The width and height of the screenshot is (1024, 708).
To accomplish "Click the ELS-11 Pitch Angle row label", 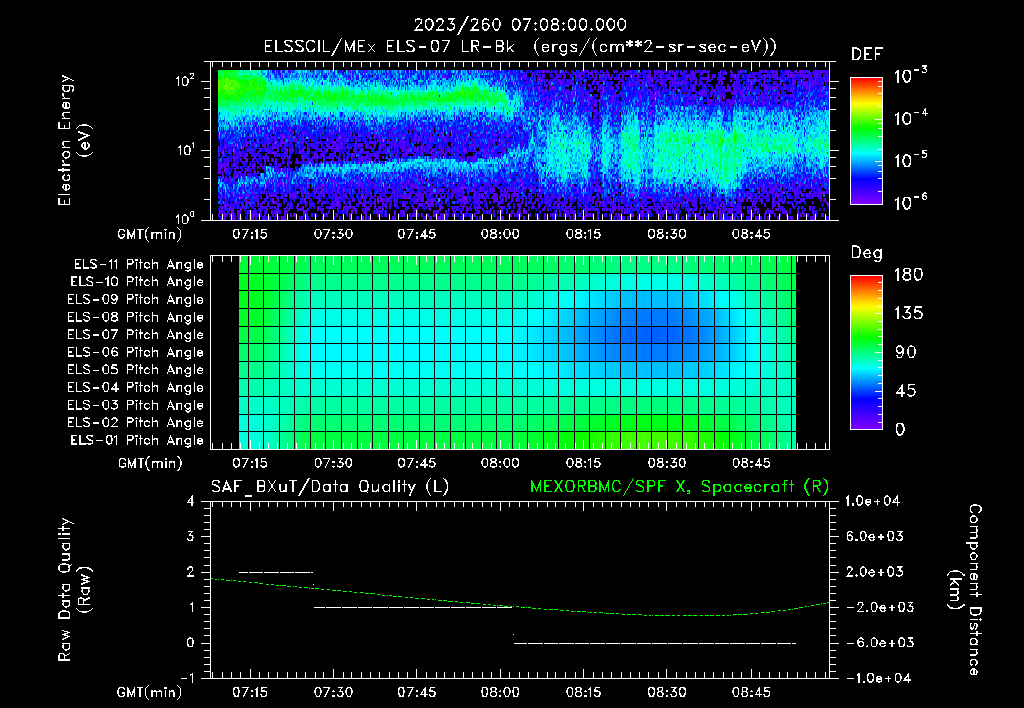I will tap(138, 265).
